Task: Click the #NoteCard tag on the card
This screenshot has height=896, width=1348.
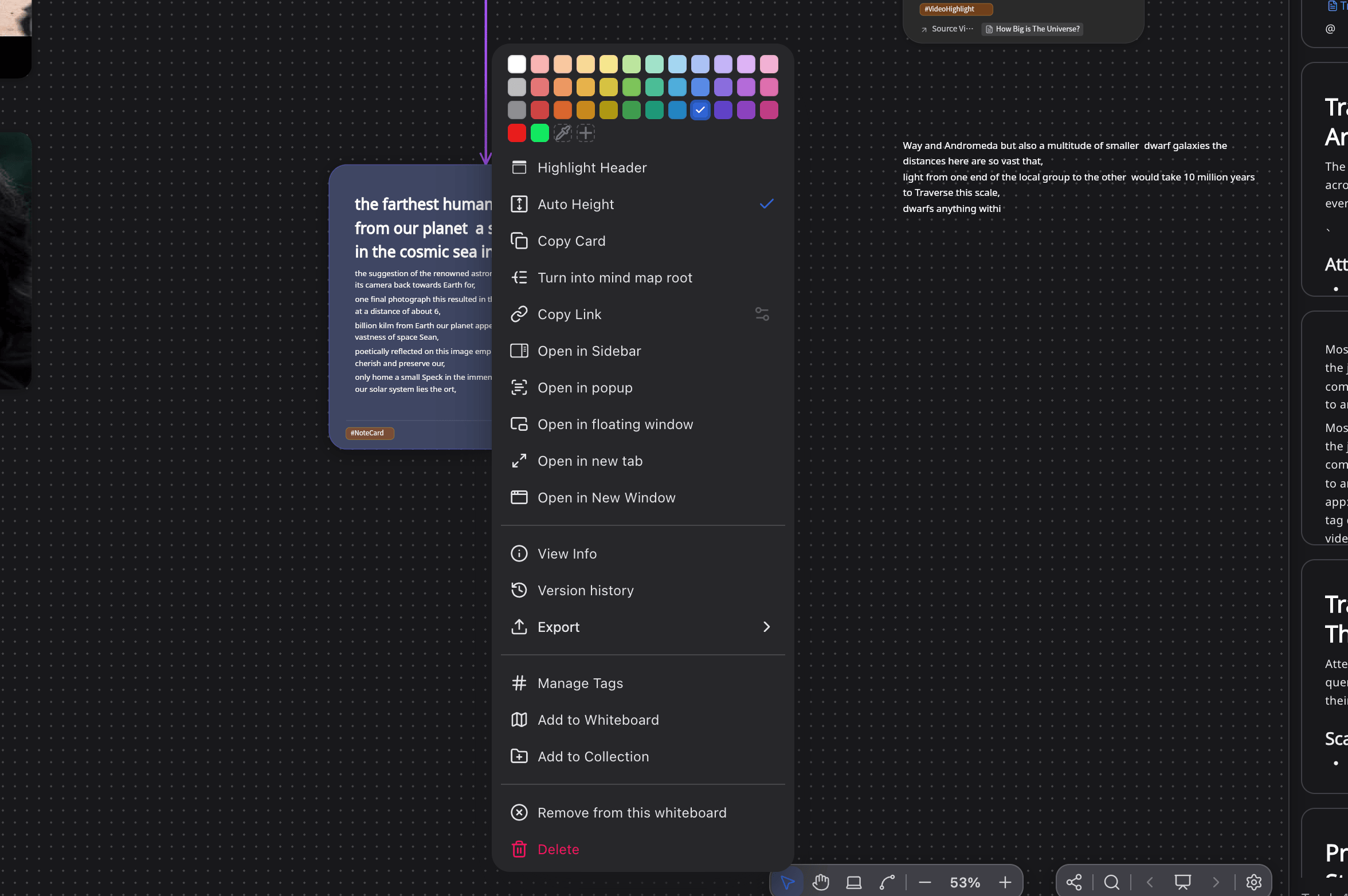Action: (370, 433)
